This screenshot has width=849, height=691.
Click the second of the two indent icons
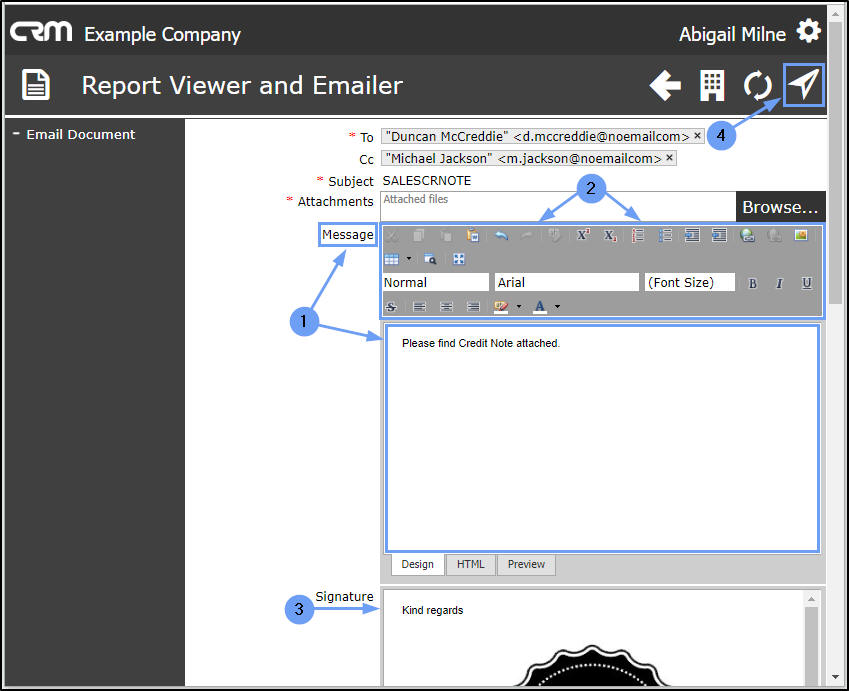point(719,236)
